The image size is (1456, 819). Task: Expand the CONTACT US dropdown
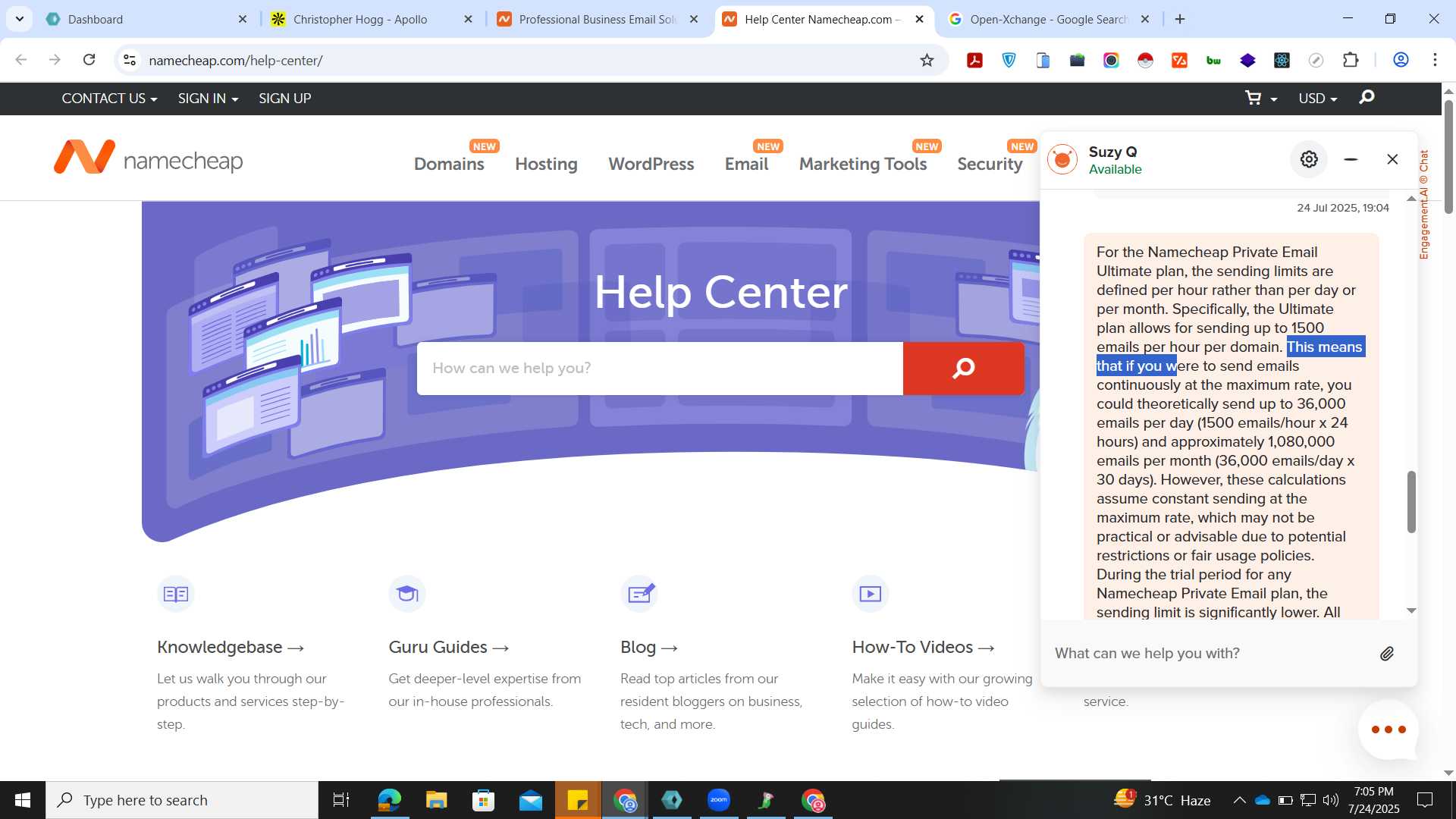pyautogui.click(x=109, y=99)
